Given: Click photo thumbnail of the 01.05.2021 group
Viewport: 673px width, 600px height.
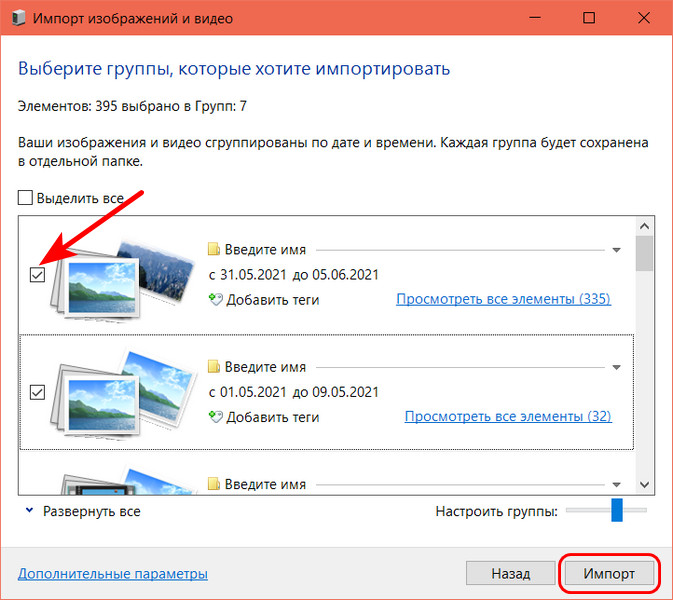Looking at the screenshot, I should (122, 394).
